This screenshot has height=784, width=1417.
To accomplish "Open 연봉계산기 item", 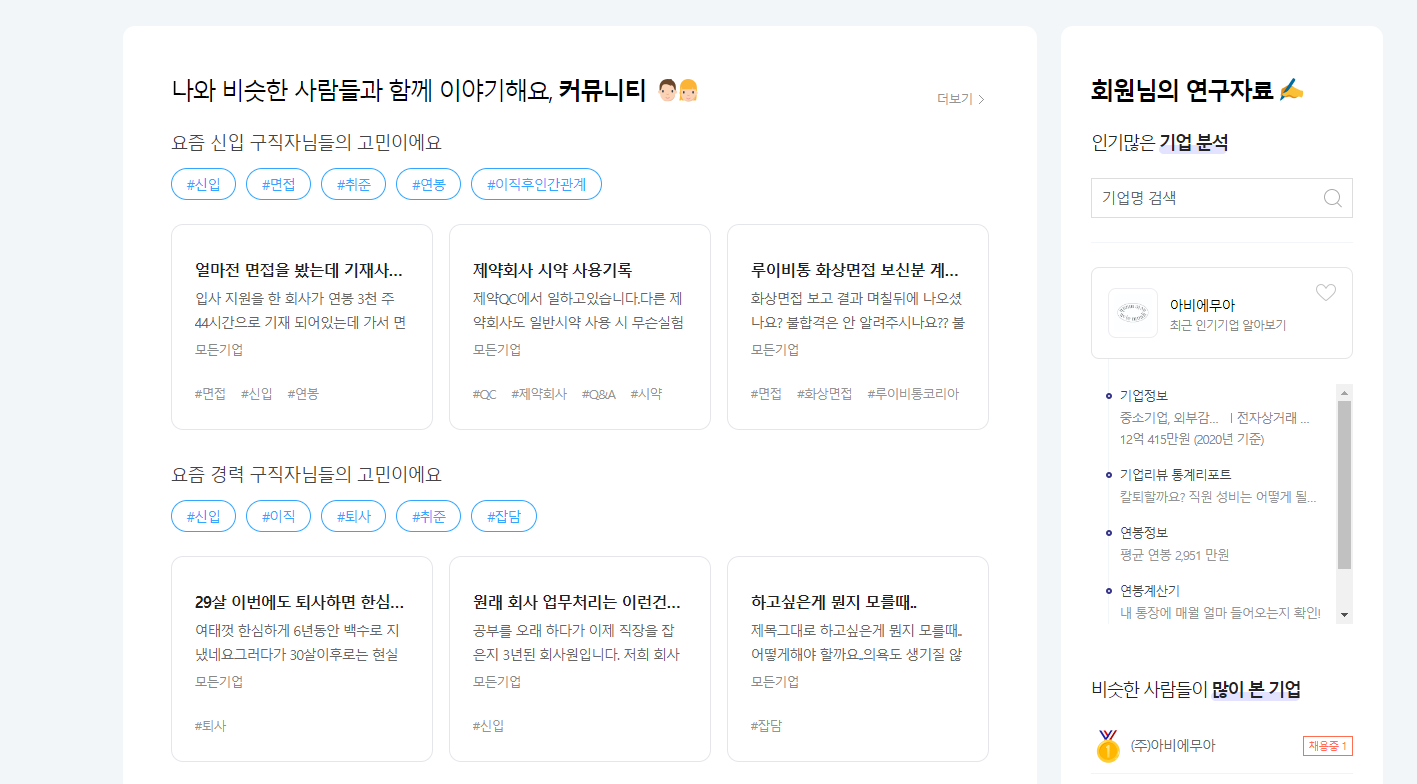I will 1150,590.
